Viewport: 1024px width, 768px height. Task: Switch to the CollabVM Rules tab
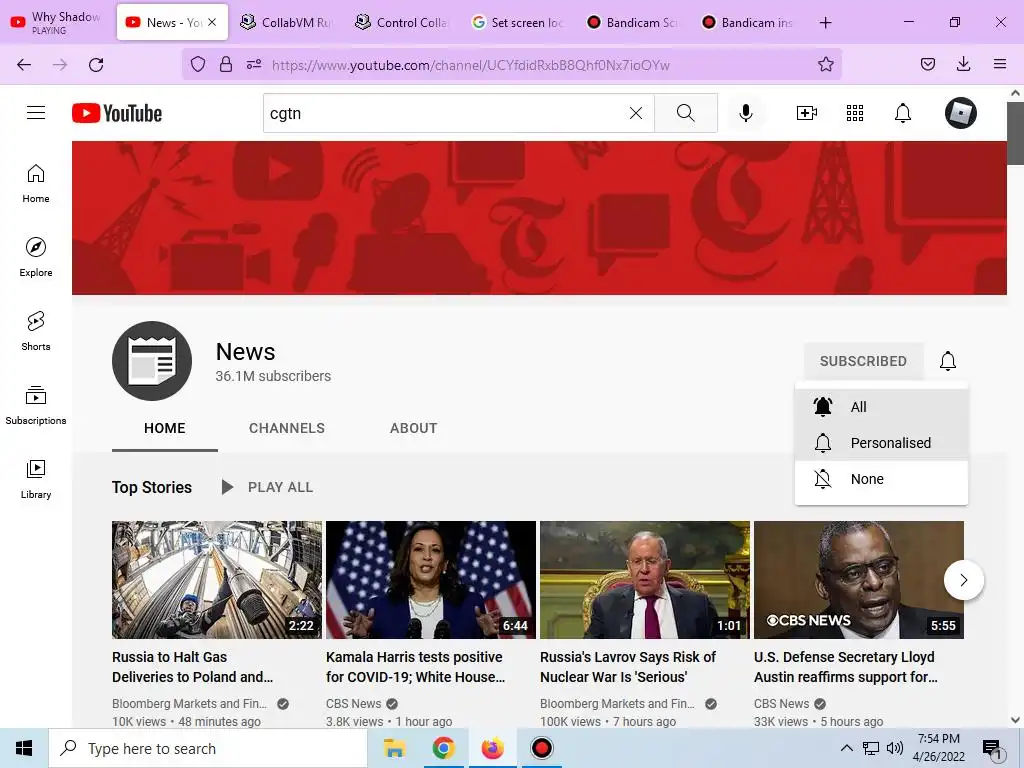(286, 22)
